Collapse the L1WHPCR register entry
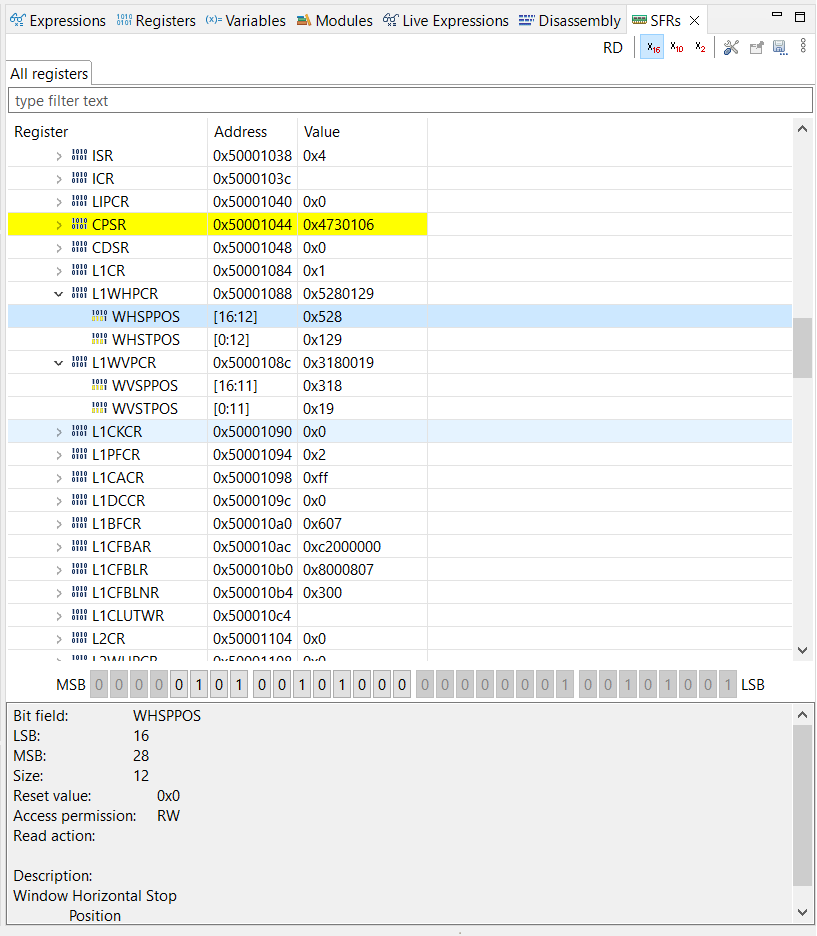The height and width of the screenshot is (936, 817). (x=58, y=293)
